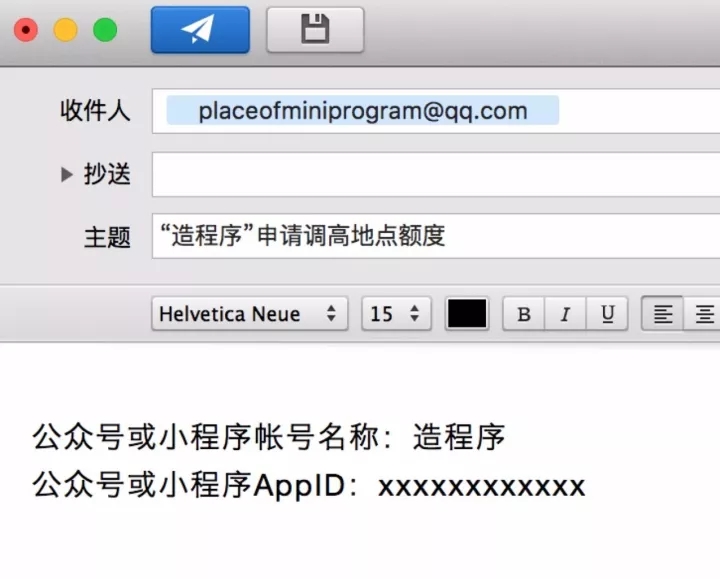
Task: Click into the 抄送 input field
Action: (x=435, y=174)
